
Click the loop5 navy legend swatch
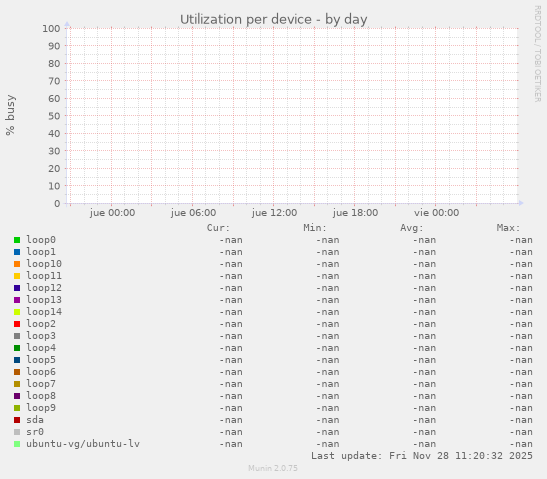point(17,360)
